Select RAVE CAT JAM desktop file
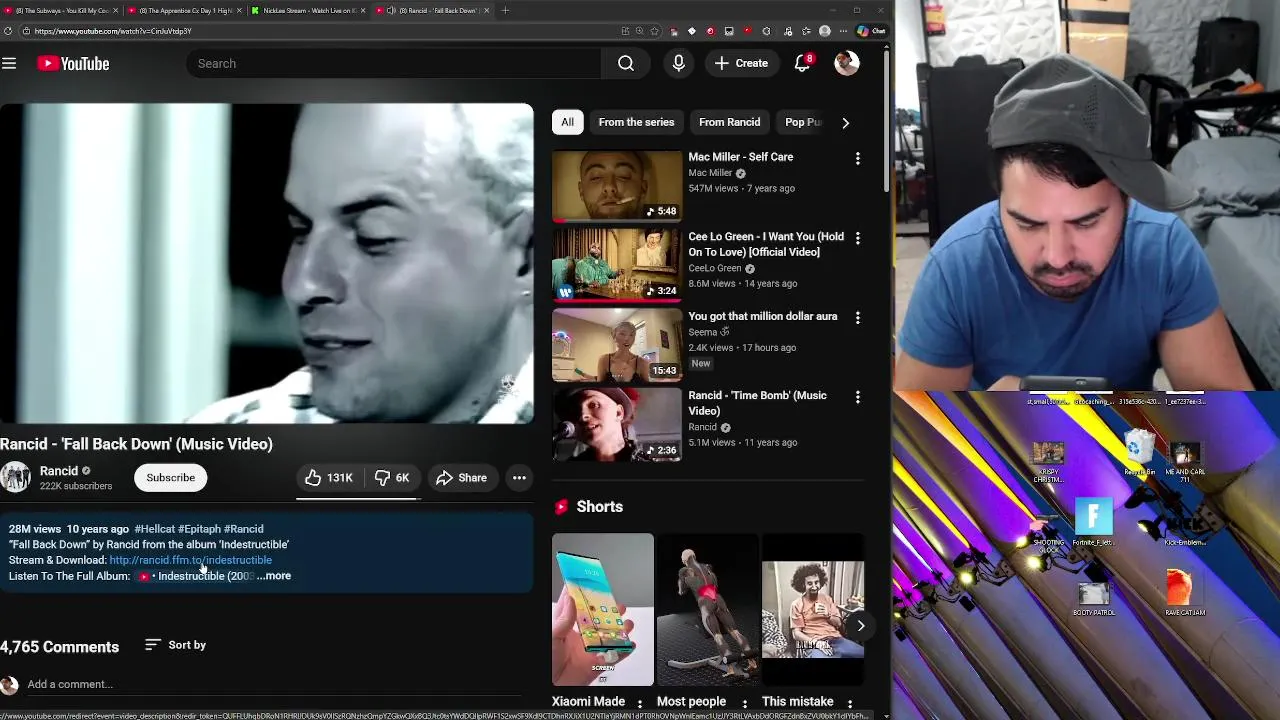 (1184, 593)
